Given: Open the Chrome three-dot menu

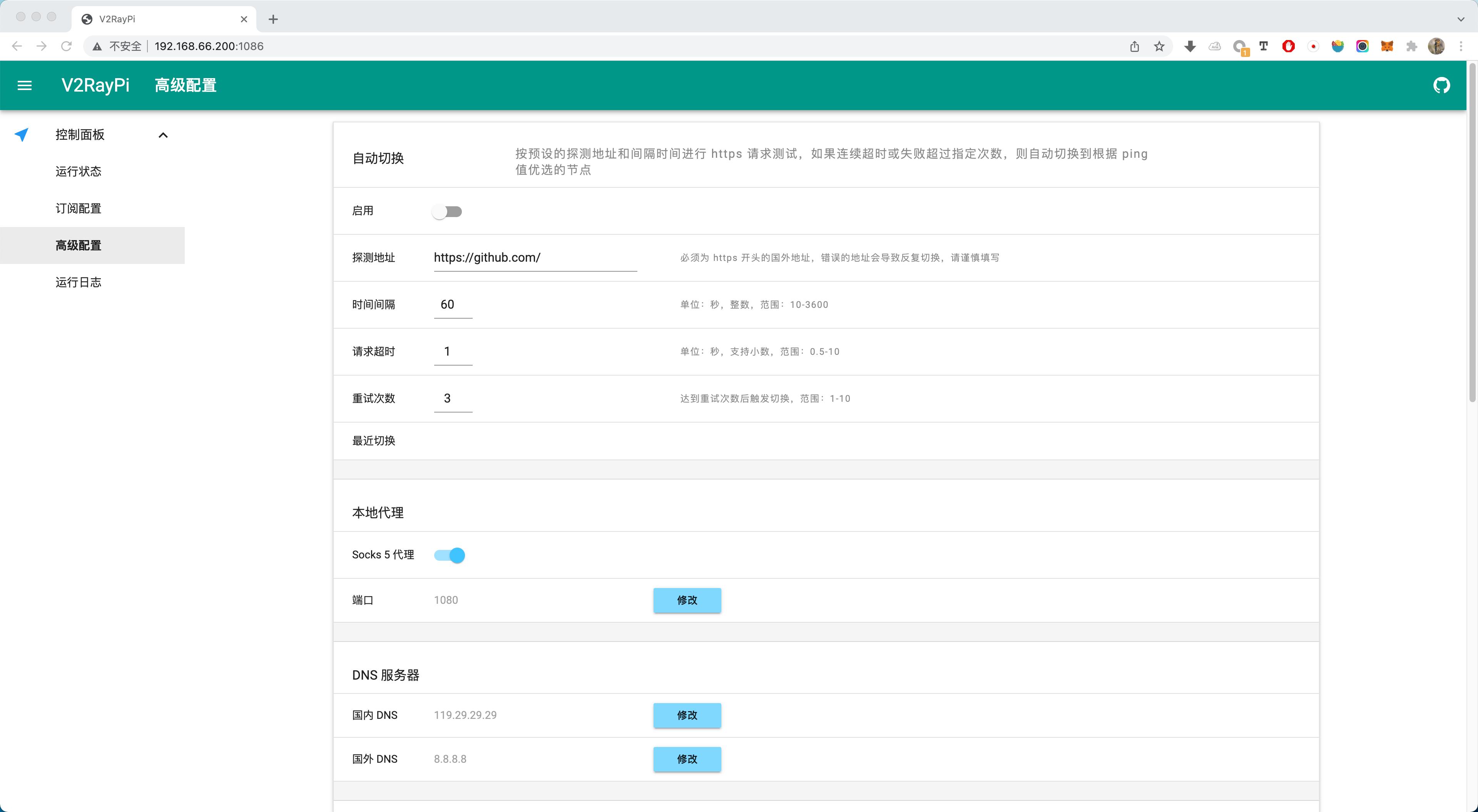Looking at the screenshot, I should [1461, 47].
